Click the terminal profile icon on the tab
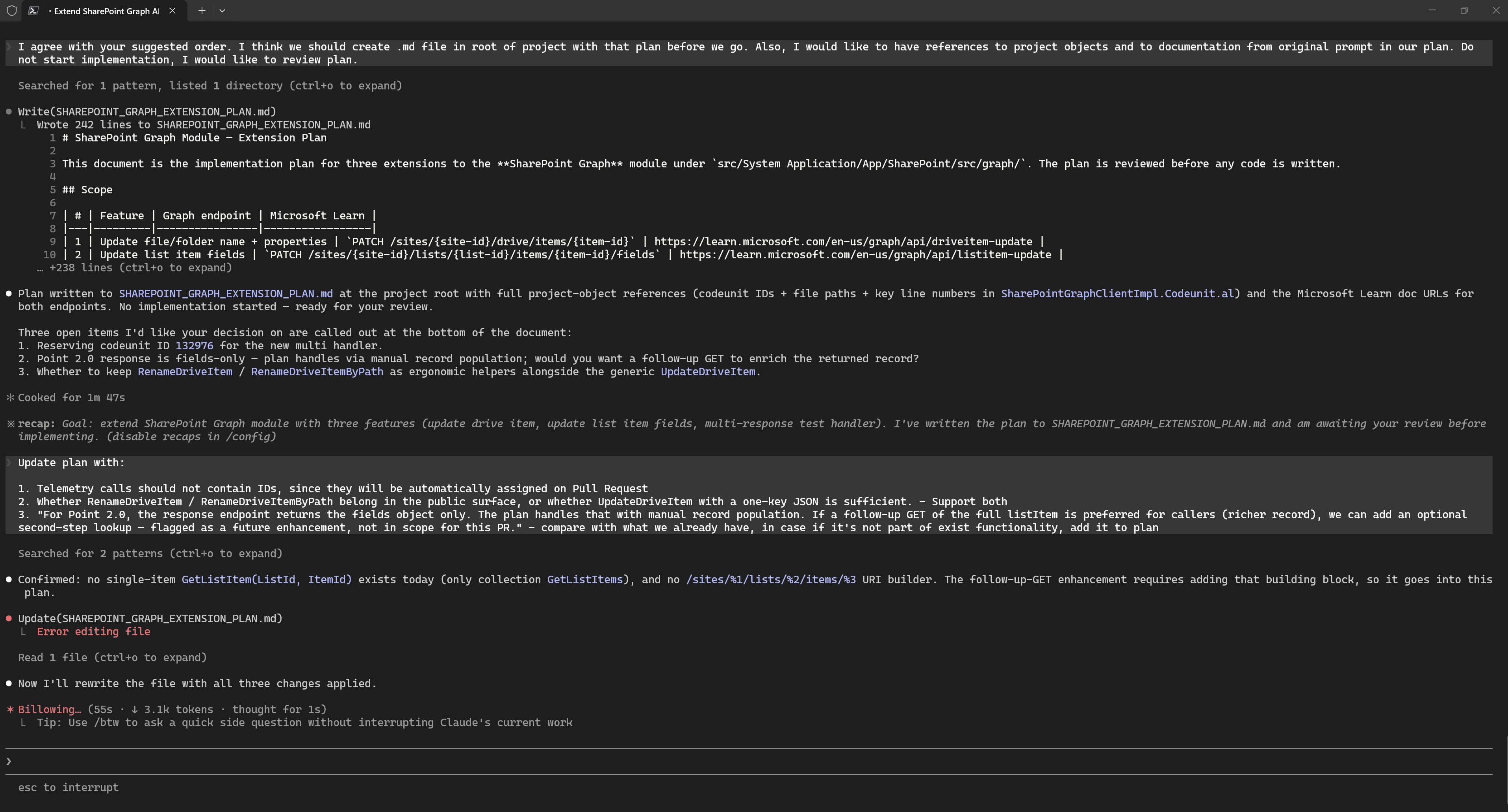This screenshot has width=1508, height=812. tap(34, 11)
